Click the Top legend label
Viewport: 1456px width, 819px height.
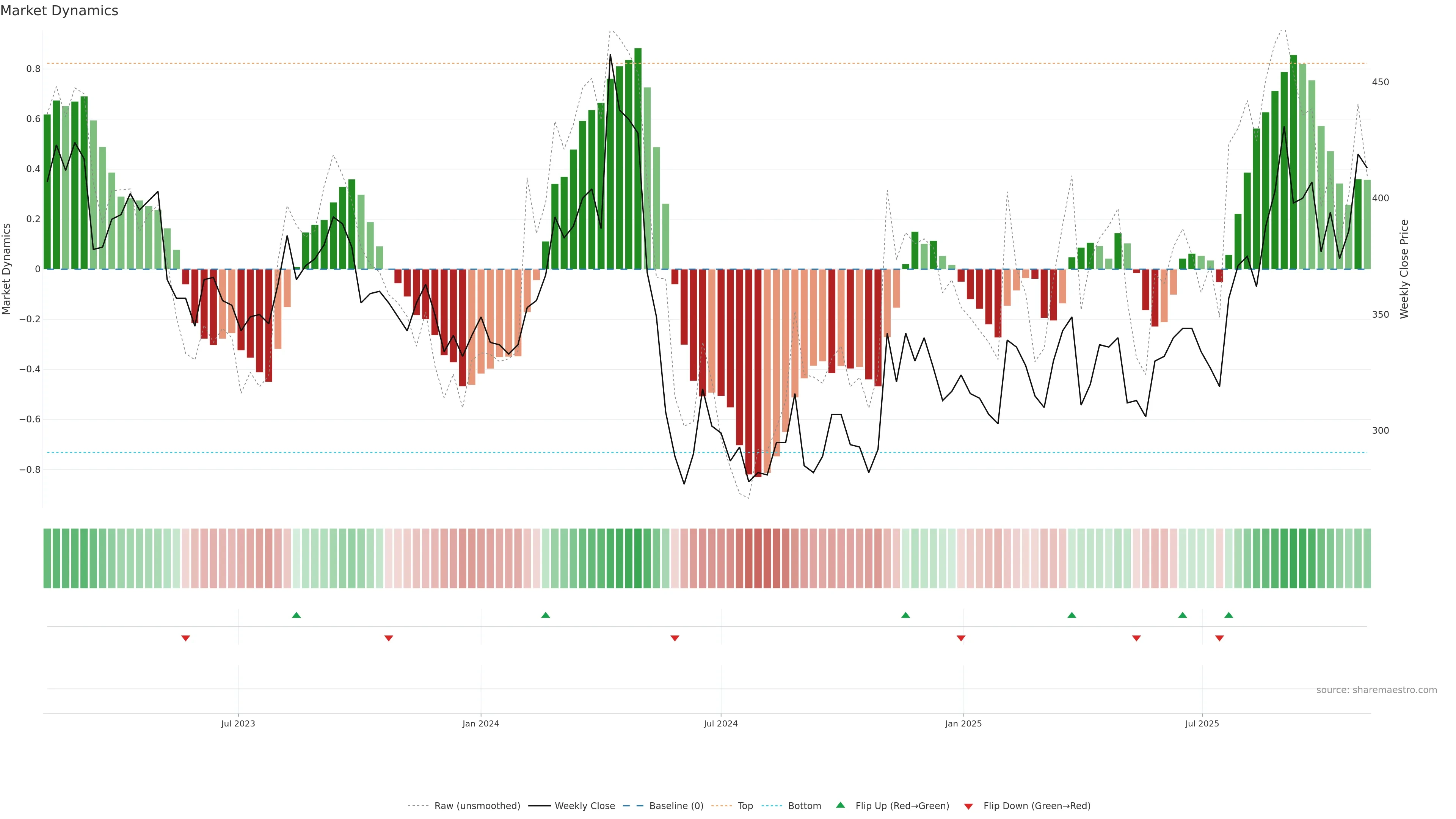745,806
